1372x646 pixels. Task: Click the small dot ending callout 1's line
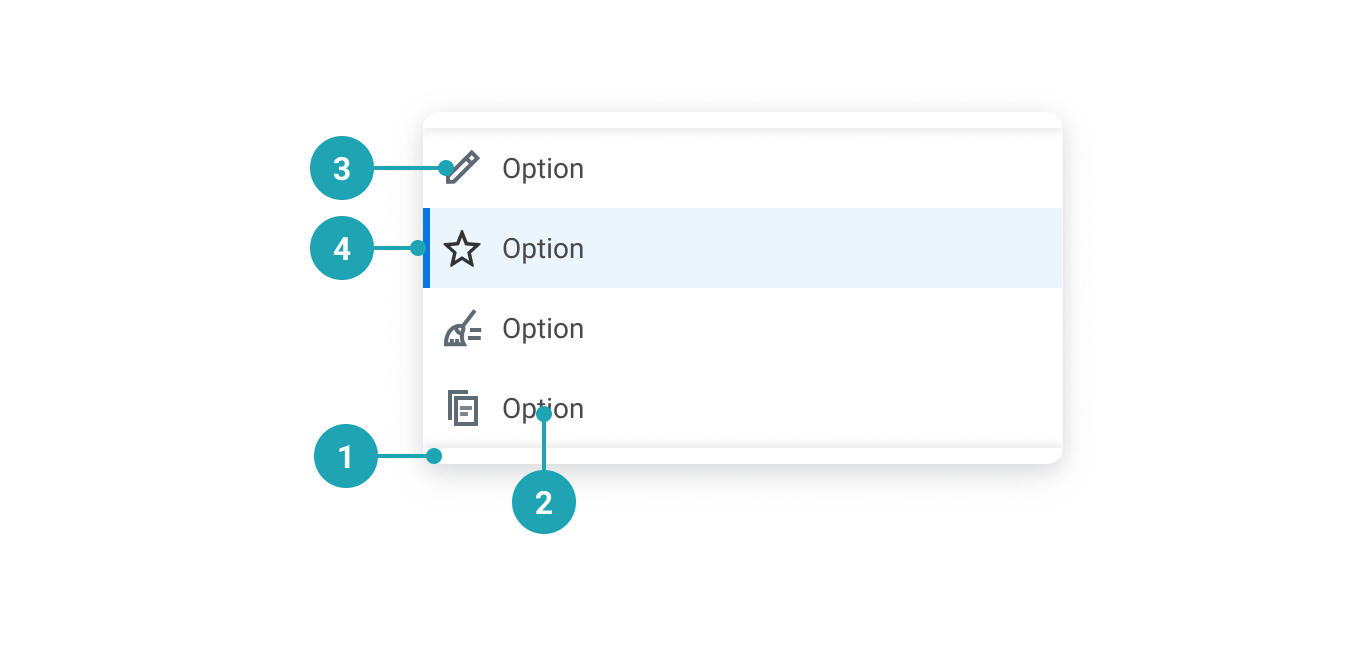coord(434,456)
